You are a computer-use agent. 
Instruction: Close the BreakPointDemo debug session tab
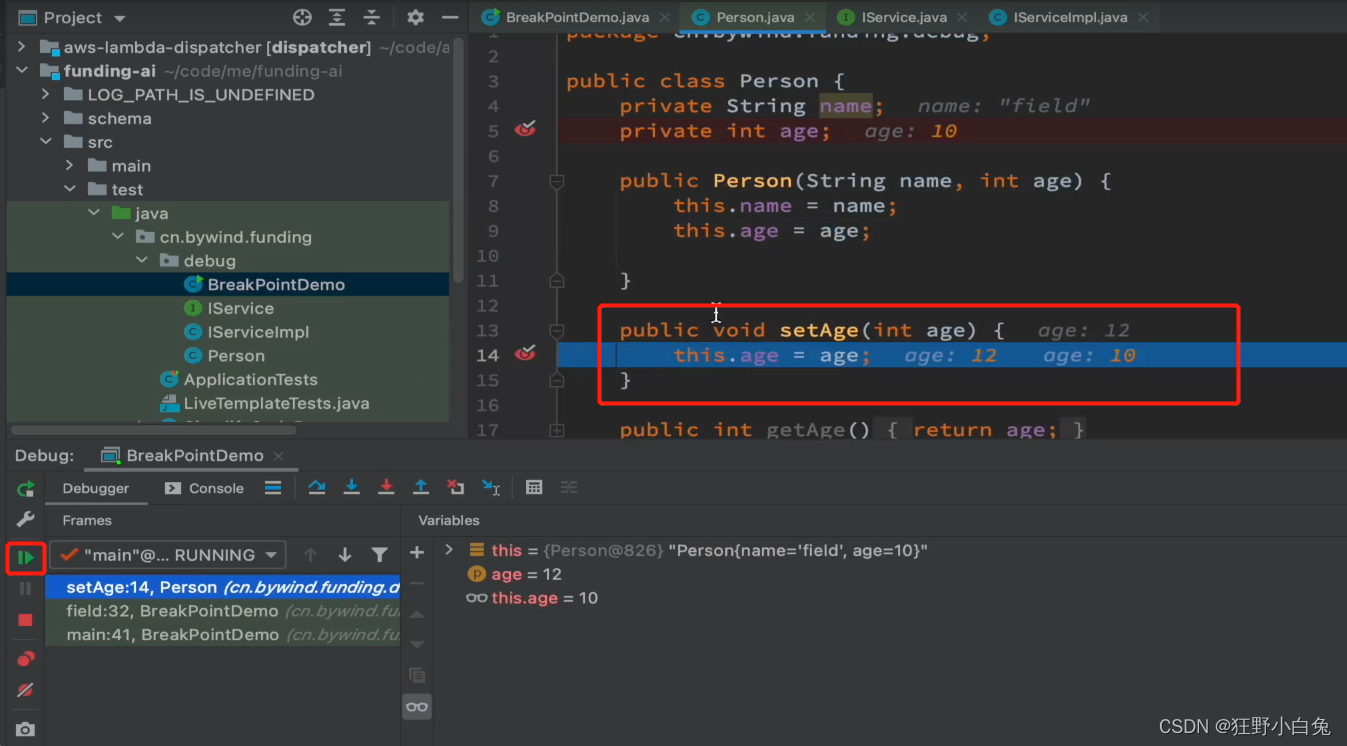(x=279, y=456)
